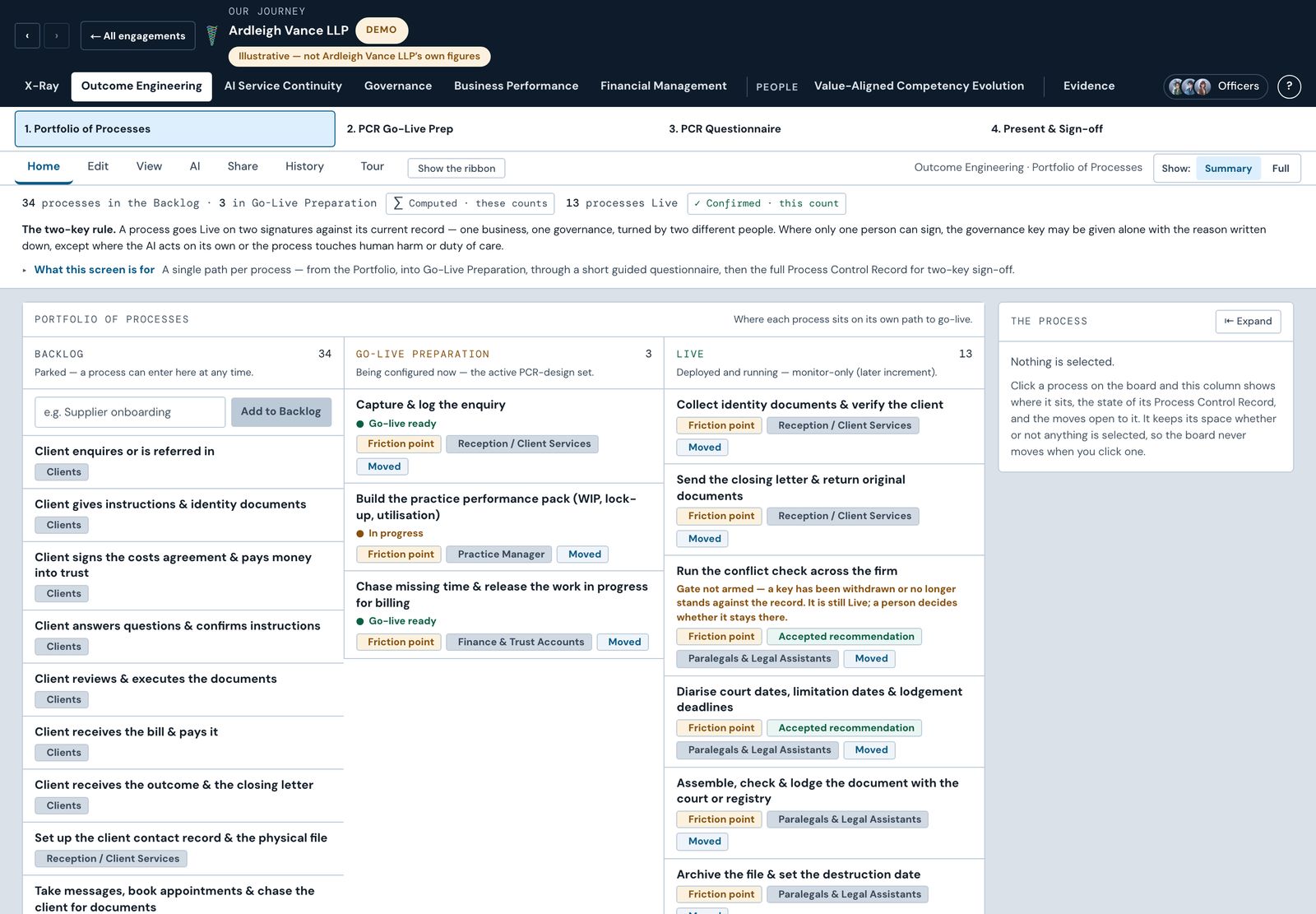Open the AI ribbon tab

[195, 167]
